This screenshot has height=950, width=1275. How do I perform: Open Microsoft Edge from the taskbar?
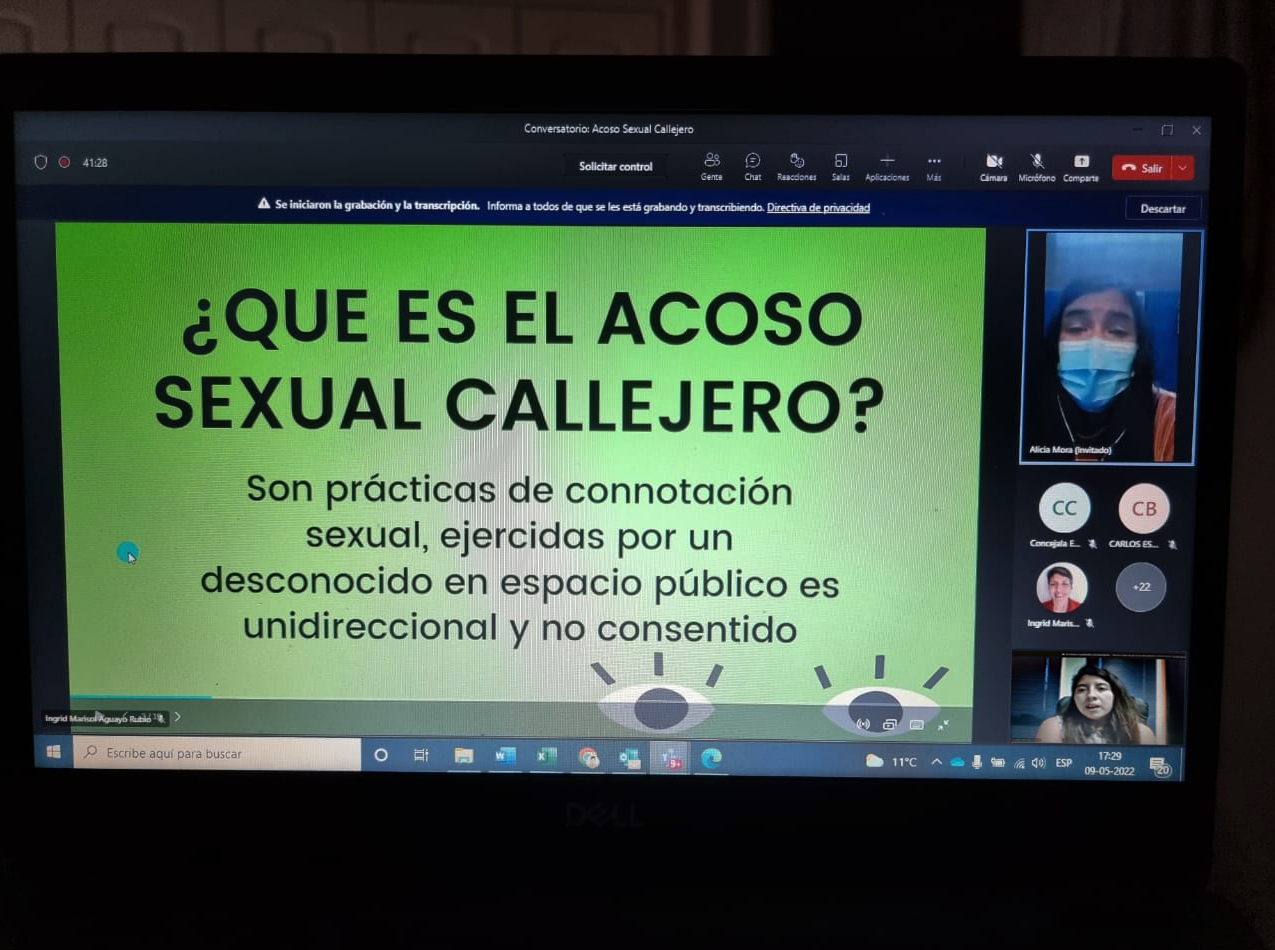(x=711, y=758)
